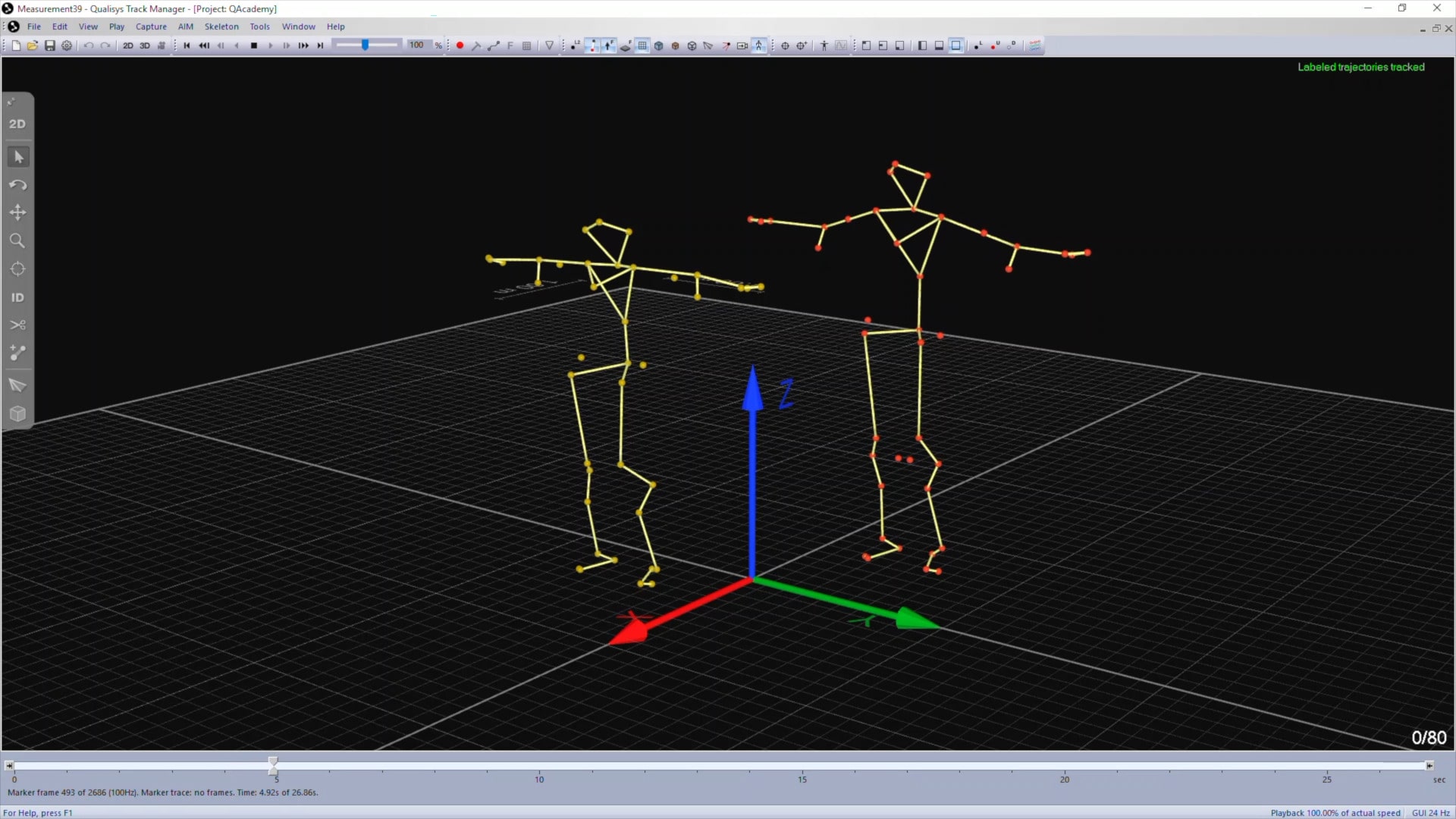Select the create bone tool in sidebar
The image size is (1456, 819).
pyautogui.click(x=18, y=353)
